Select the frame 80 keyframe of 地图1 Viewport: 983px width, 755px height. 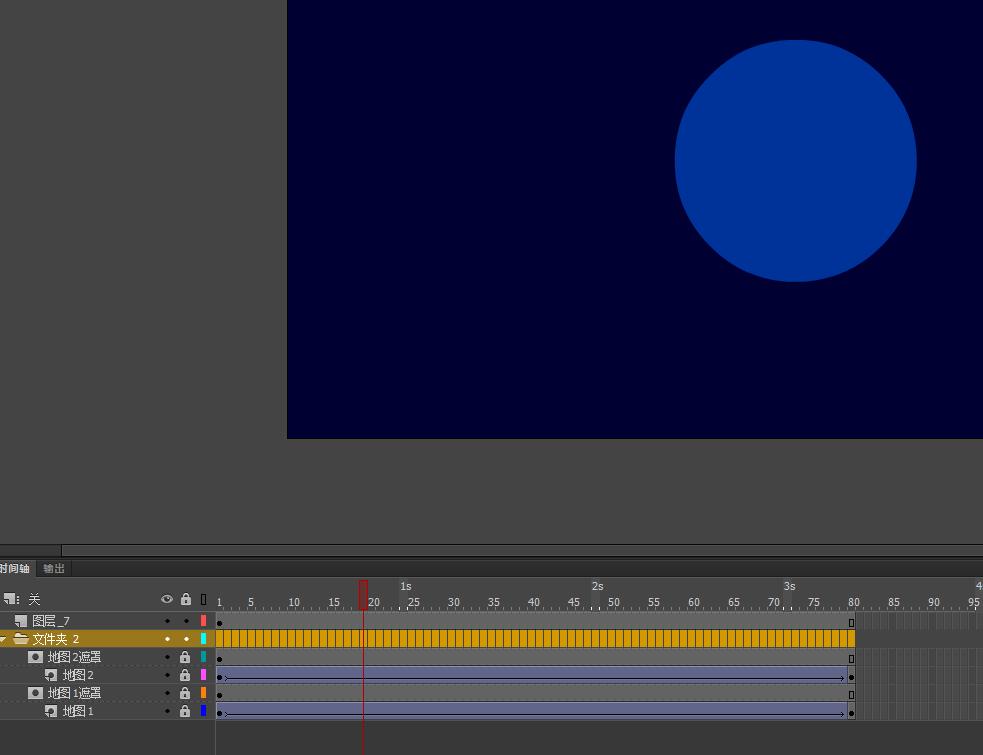(x=851, y=713)
